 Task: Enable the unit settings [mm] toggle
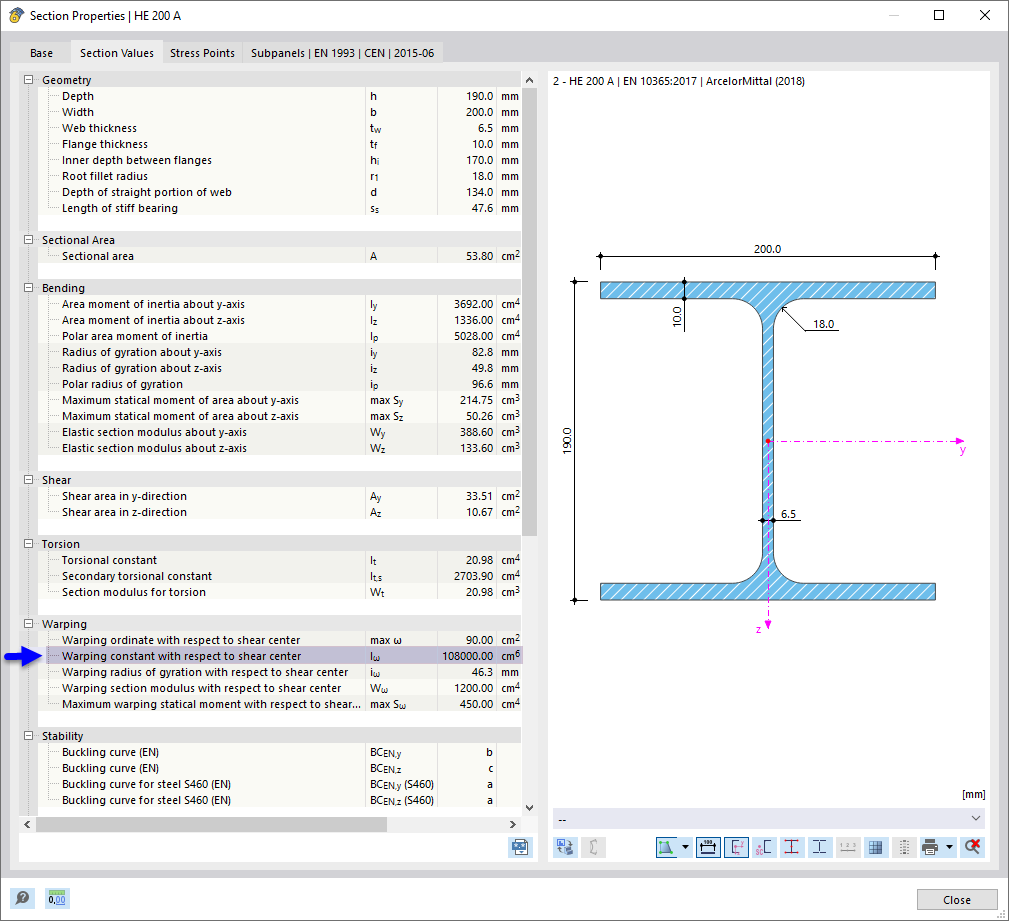click(972, 793)
